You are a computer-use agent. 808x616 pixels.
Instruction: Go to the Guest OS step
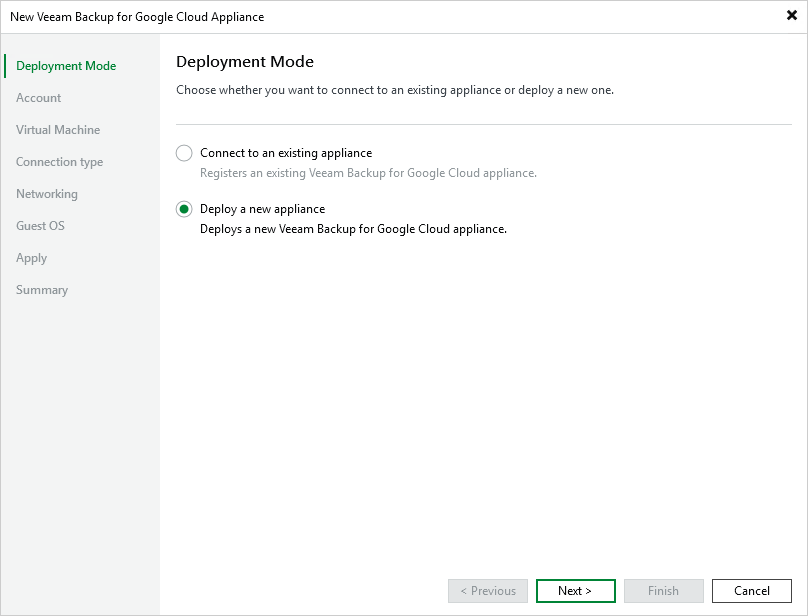pos(40,226)
